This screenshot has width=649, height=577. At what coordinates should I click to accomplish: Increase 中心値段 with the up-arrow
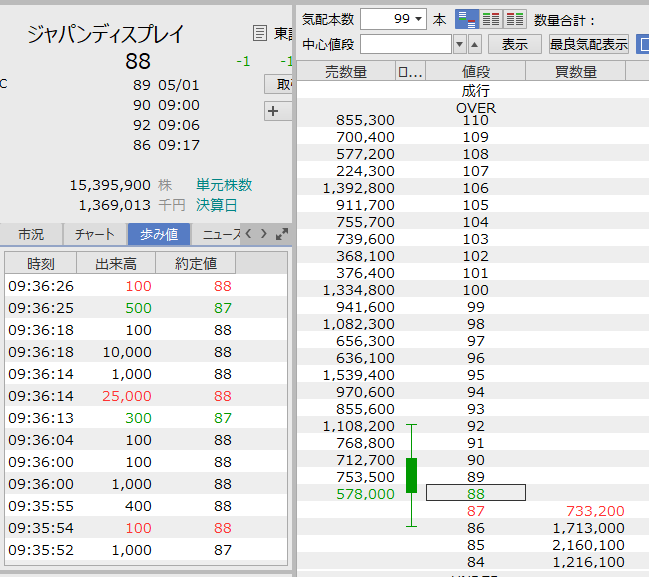(474, 44)
